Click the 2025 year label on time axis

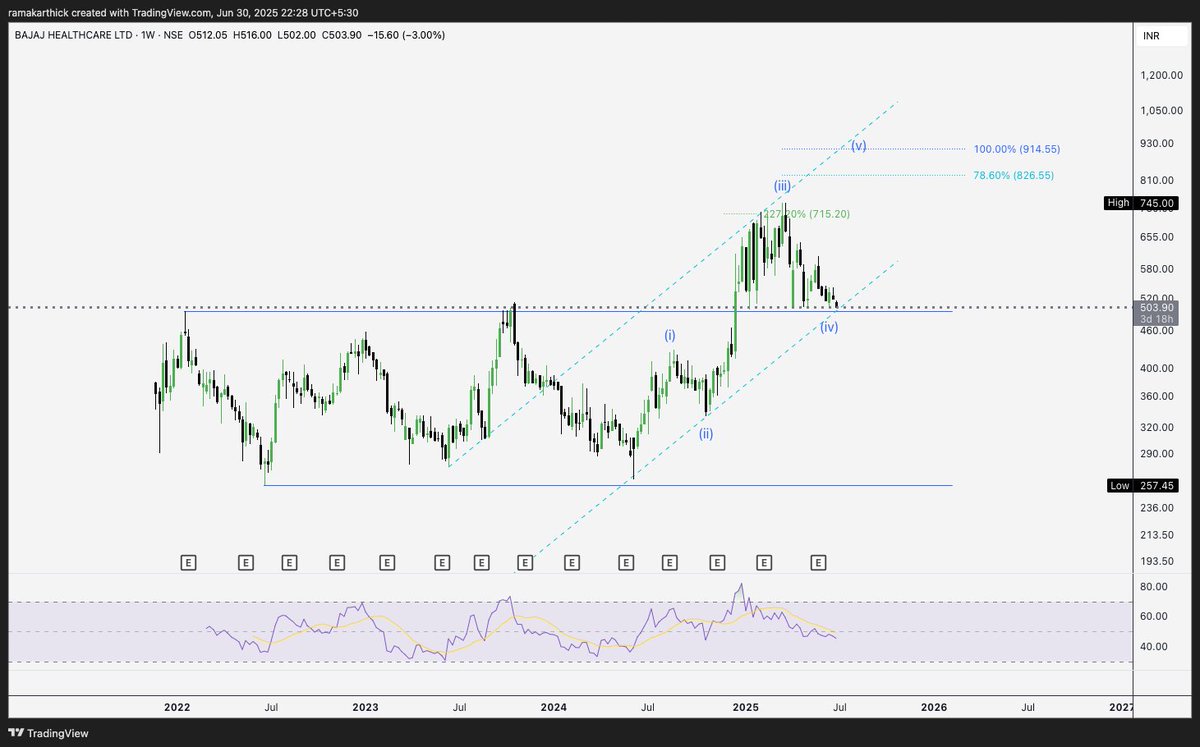(745, 707)
